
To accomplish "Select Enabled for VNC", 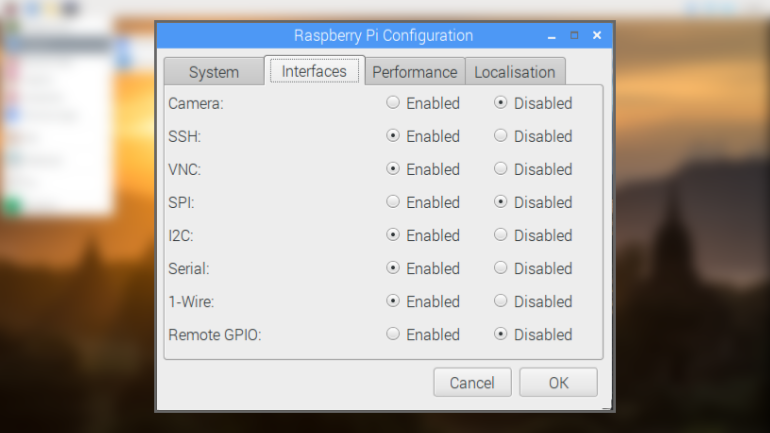I will tap(393, 169).
